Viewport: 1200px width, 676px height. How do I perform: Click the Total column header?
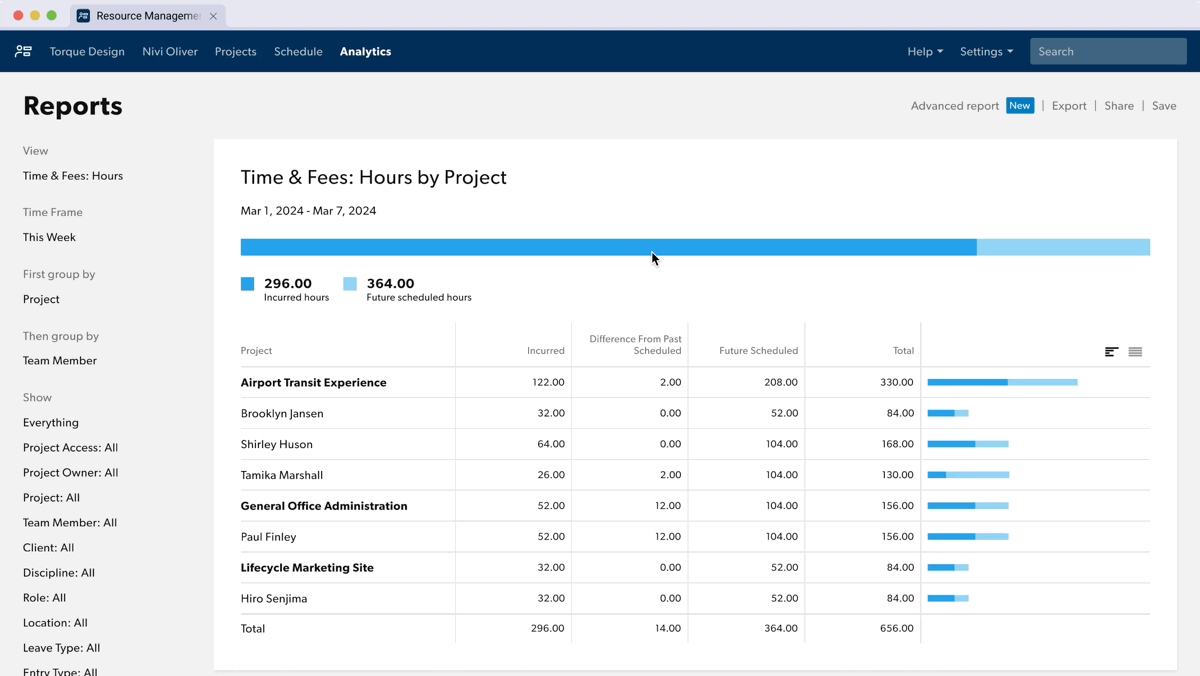(x=903, y=351)
